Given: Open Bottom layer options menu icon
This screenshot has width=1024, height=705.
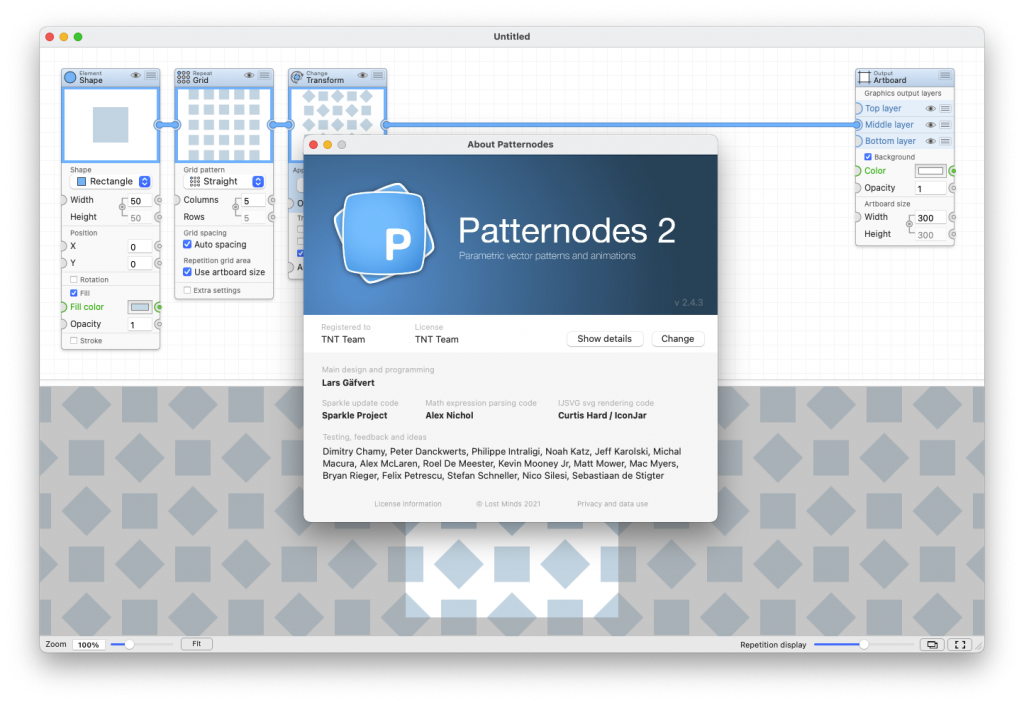Looking at the screenshot, I should 945,141.
